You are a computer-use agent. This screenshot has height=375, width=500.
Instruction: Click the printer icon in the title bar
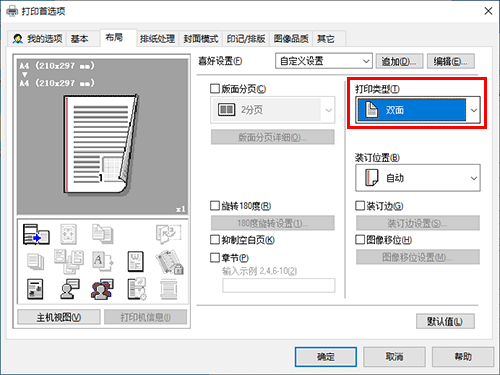pyautogui.click(x=12, y=11)
